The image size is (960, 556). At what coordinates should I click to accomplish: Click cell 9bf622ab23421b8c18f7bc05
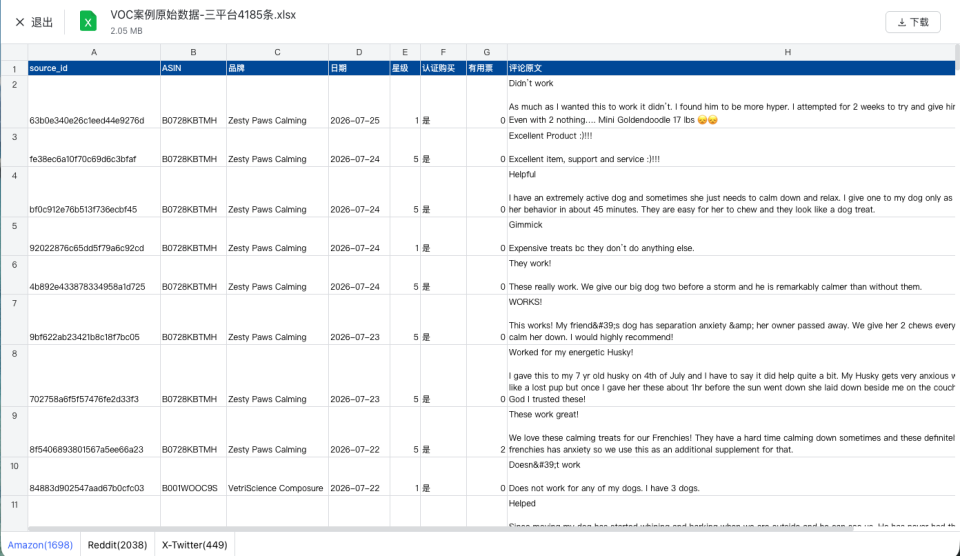point(94,320)
